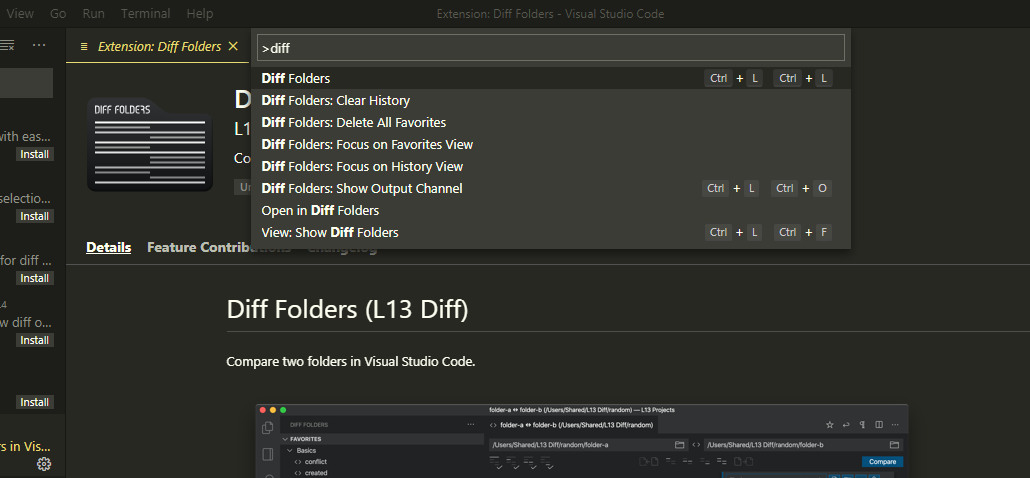Install the extension described 'w diff o...'

35,340
